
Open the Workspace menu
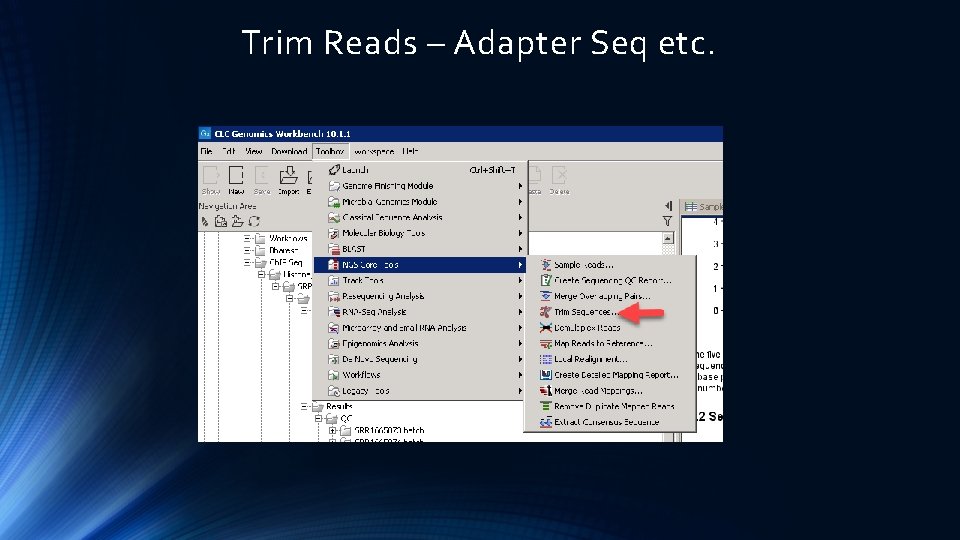coord(373,151)
